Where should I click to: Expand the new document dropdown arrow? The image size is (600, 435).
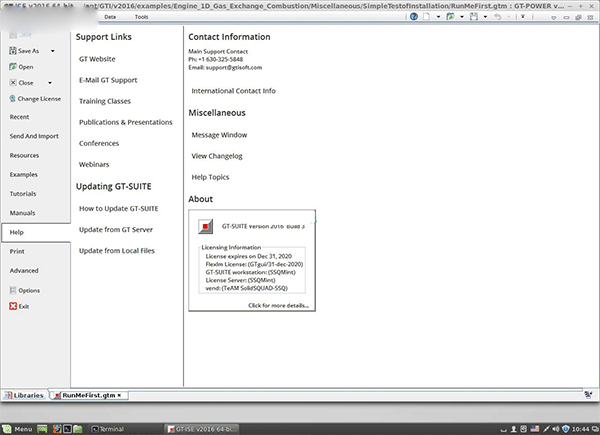[x=438, y=17]
